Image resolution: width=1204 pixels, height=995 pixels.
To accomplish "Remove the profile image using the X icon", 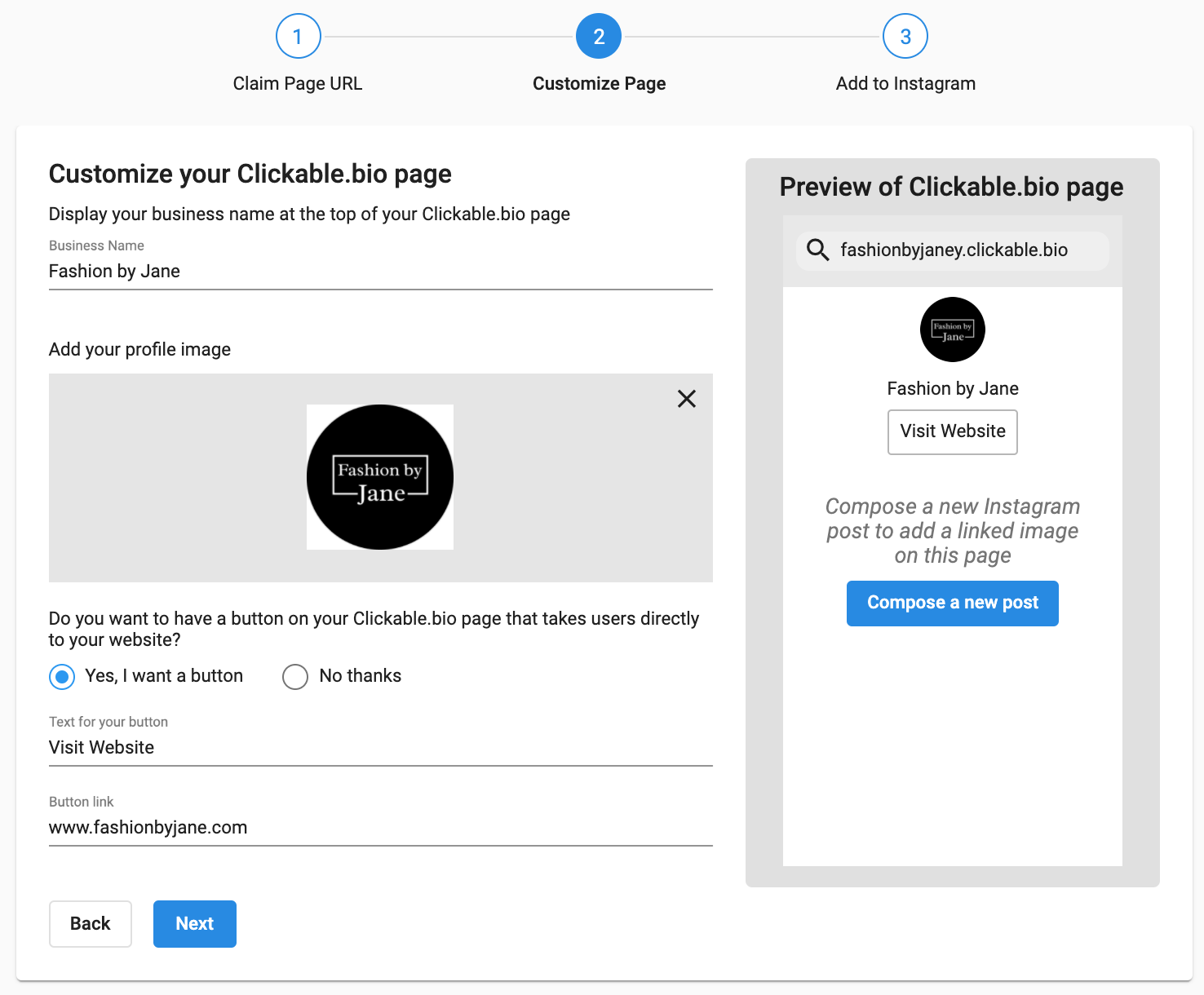I will 686,399.
